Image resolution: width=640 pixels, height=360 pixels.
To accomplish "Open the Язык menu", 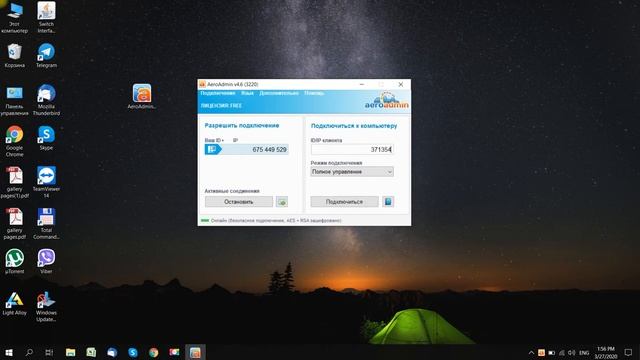I will point(247,93).
